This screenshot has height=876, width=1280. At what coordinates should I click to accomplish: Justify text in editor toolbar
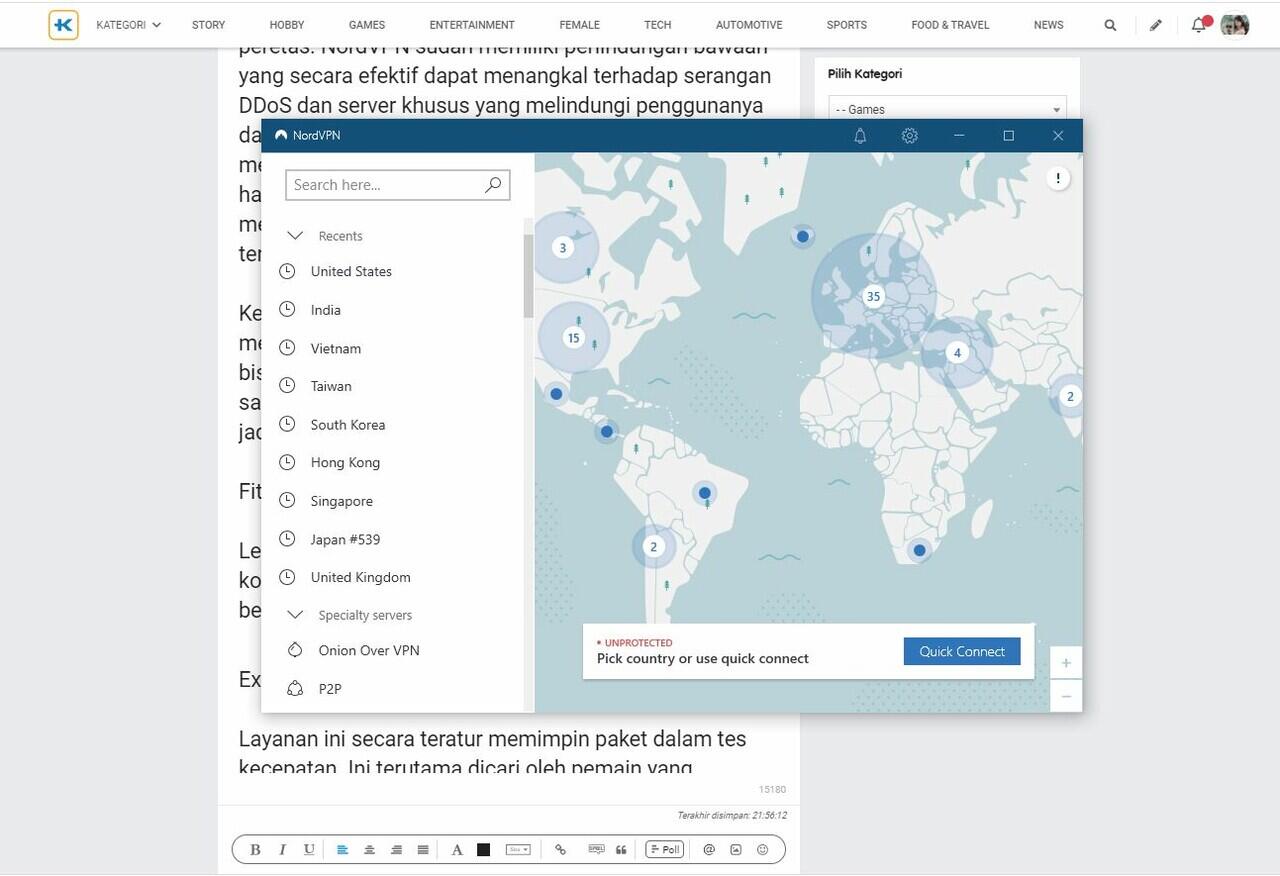click(x=423, y=850)
